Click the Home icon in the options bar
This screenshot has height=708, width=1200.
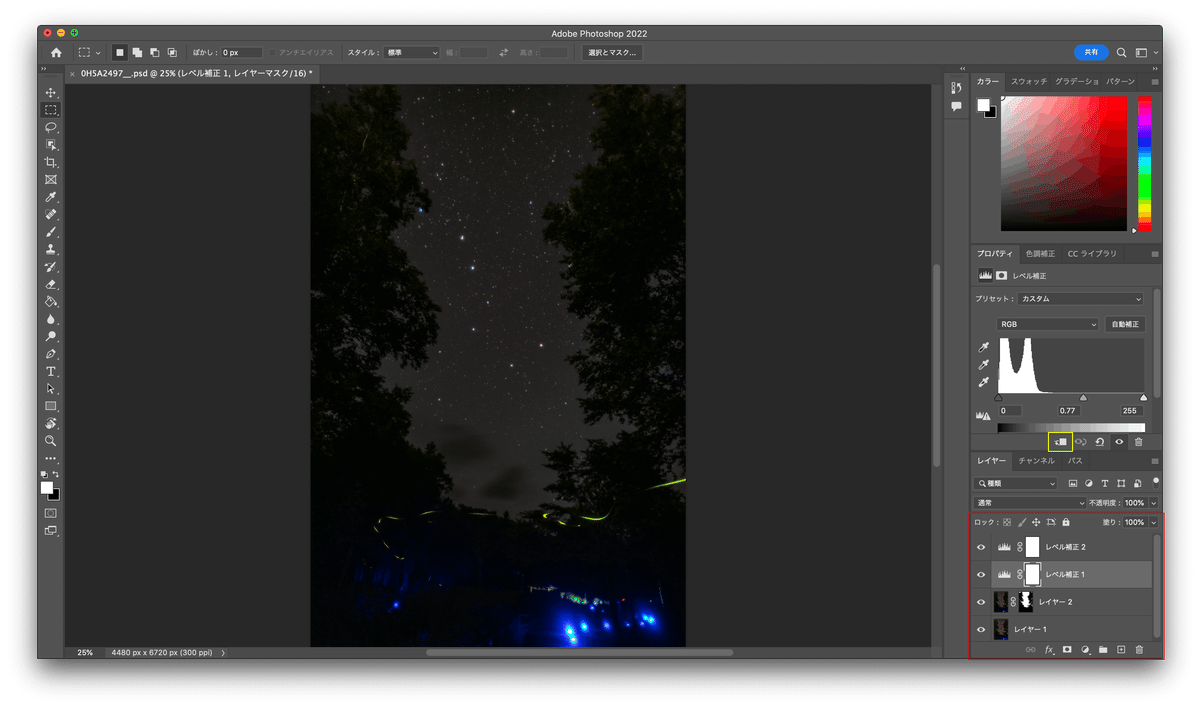coord(56,52)
